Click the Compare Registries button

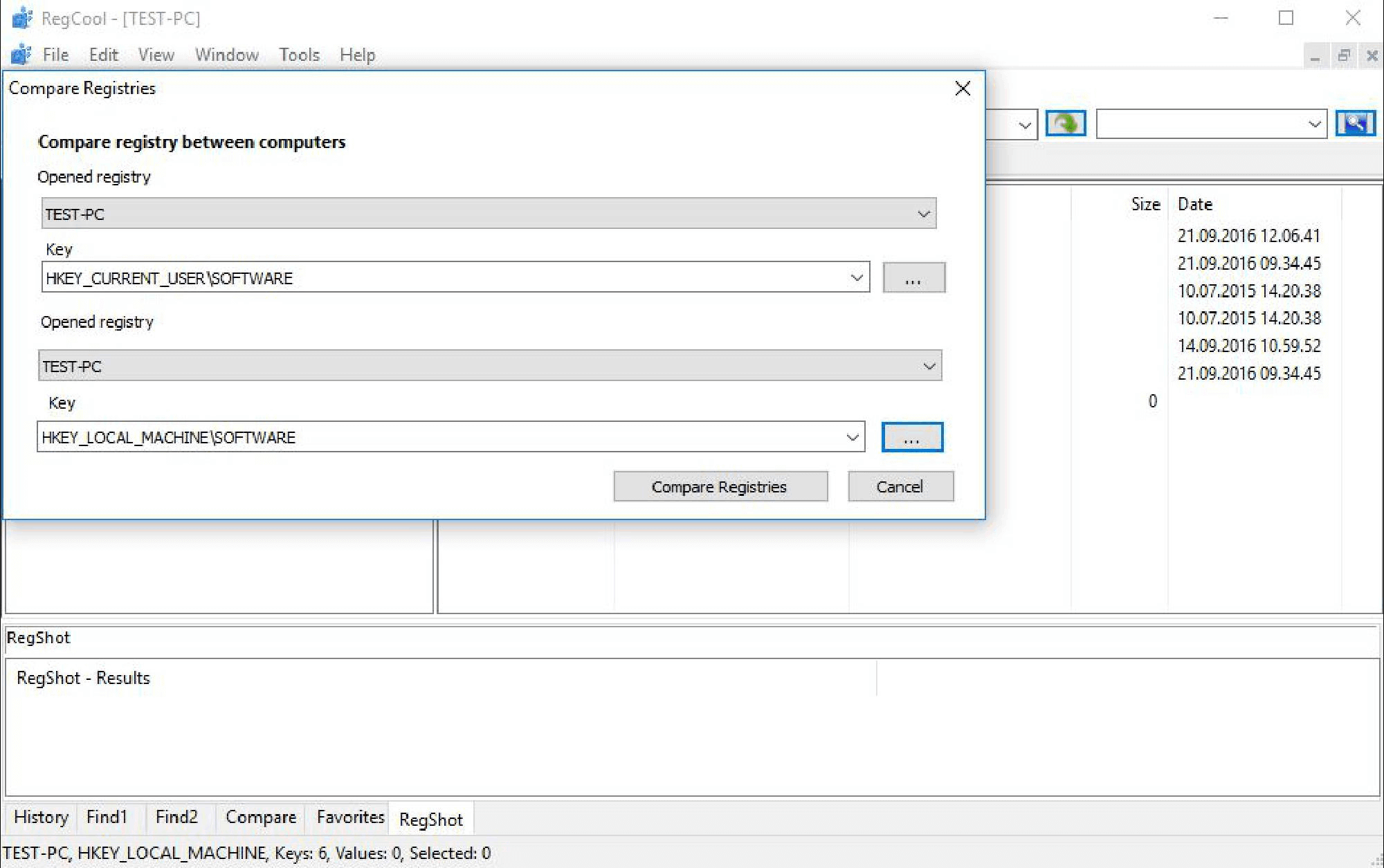(x=720, y=486)
